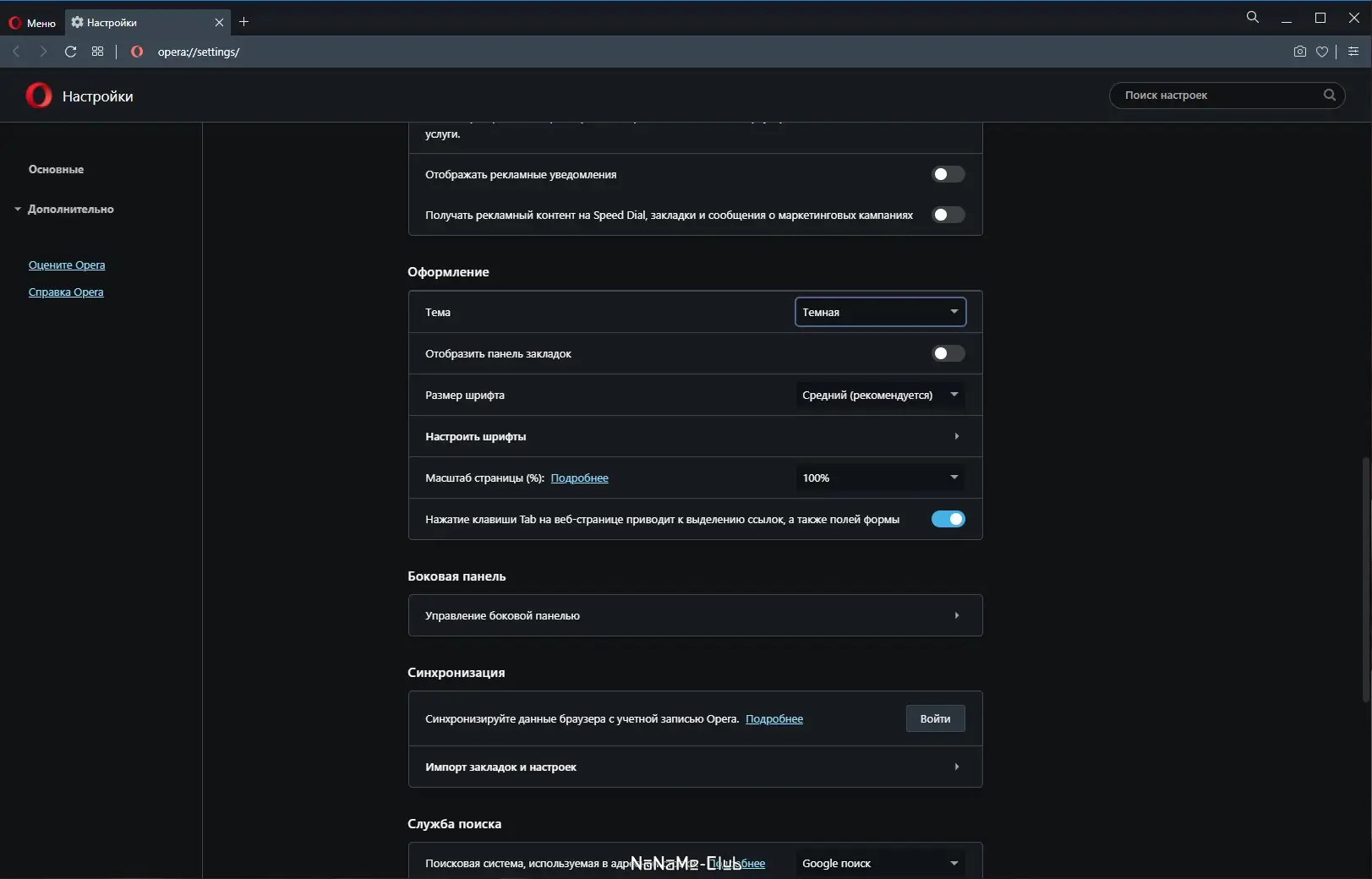Click the search tabs magnifier icon
The width and height of the screenshot is (1372, 879).
(1253, 18)
